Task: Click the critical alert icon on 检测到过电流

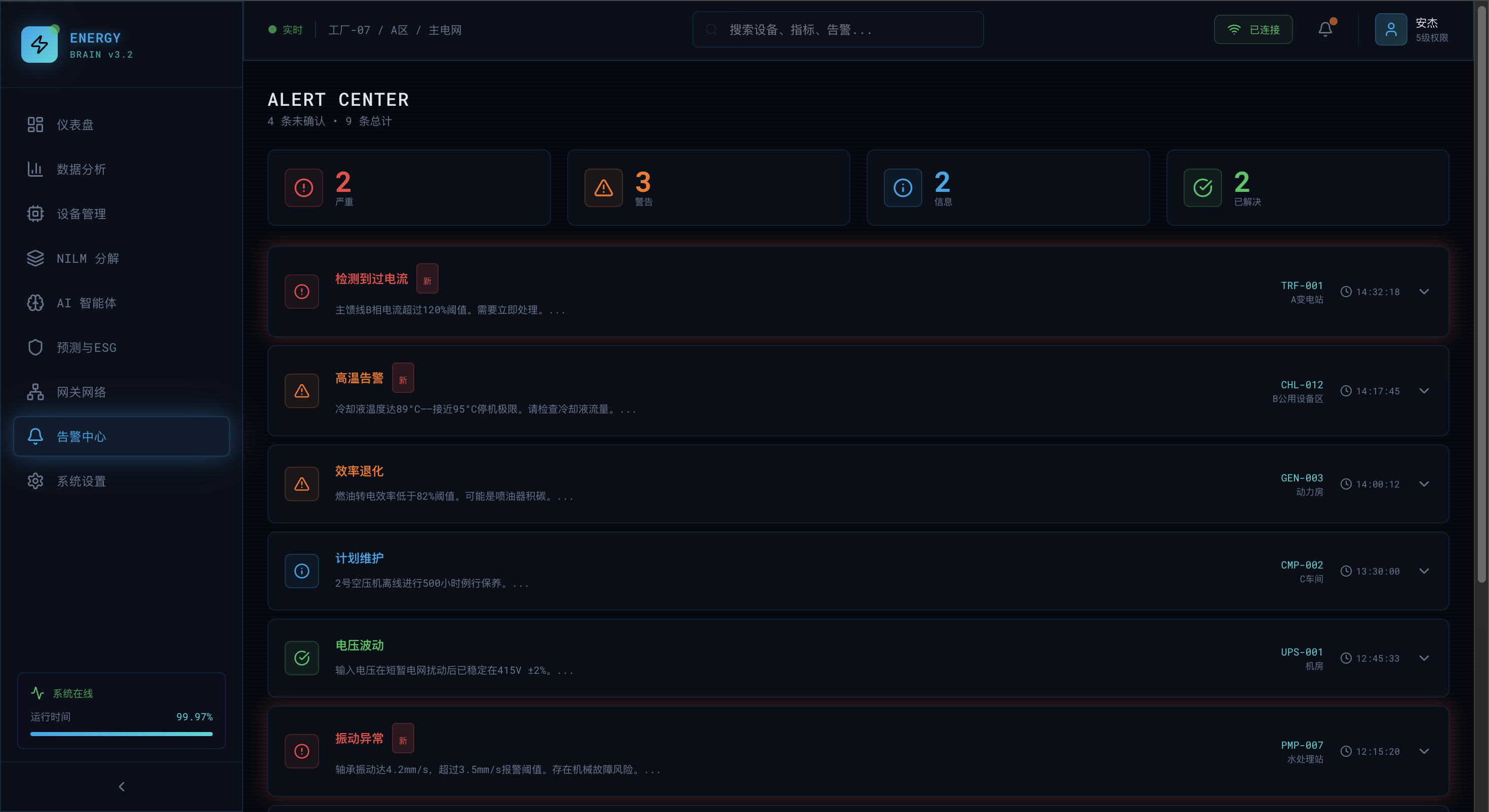Action: pos(302,292)
